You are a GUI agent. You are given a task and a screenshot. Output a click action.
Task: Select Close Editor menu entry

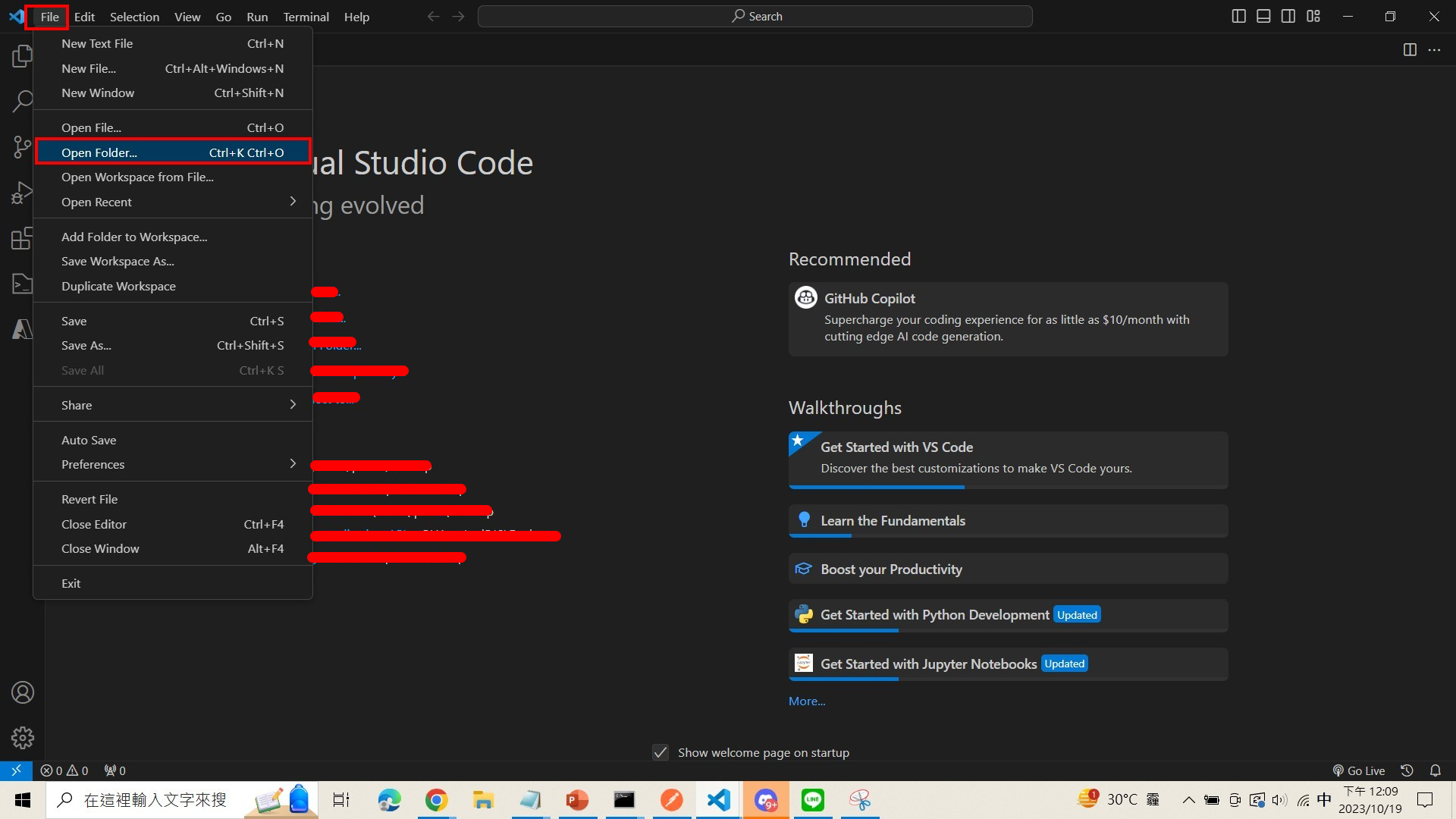pyautogui.click(x=173, y=524)
